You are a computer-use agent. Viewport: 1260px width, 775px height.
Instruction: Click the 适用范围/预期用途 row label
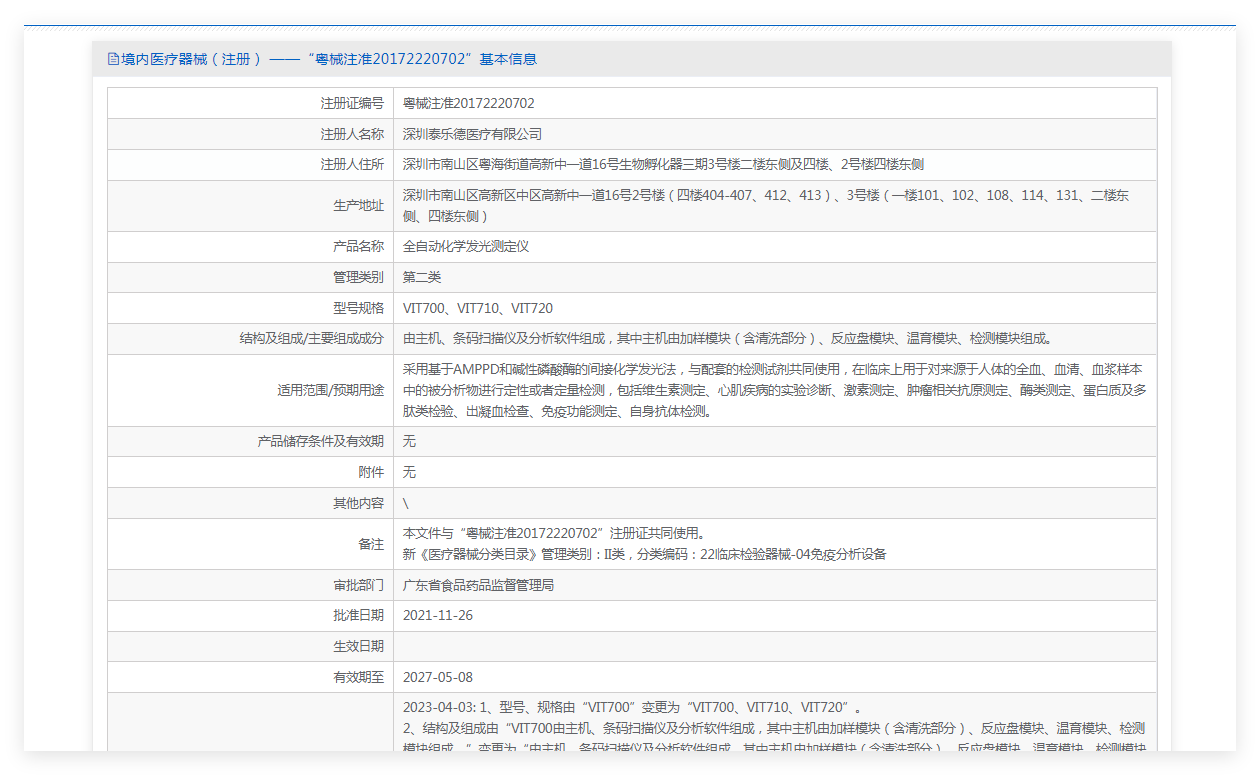tap(330, 390)
